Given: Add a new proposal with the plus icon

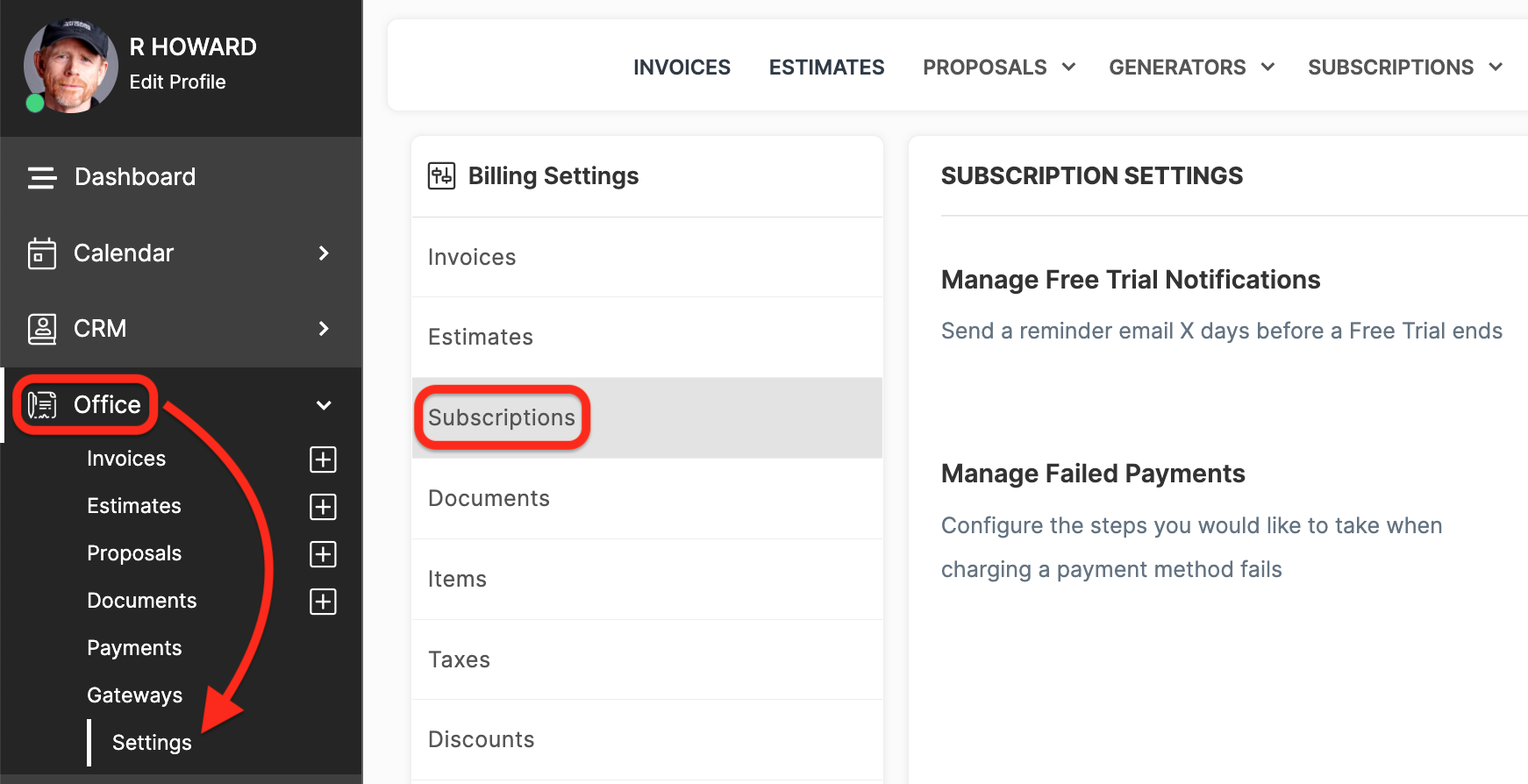Looking at the screenshot, I should tap(324, 554).
